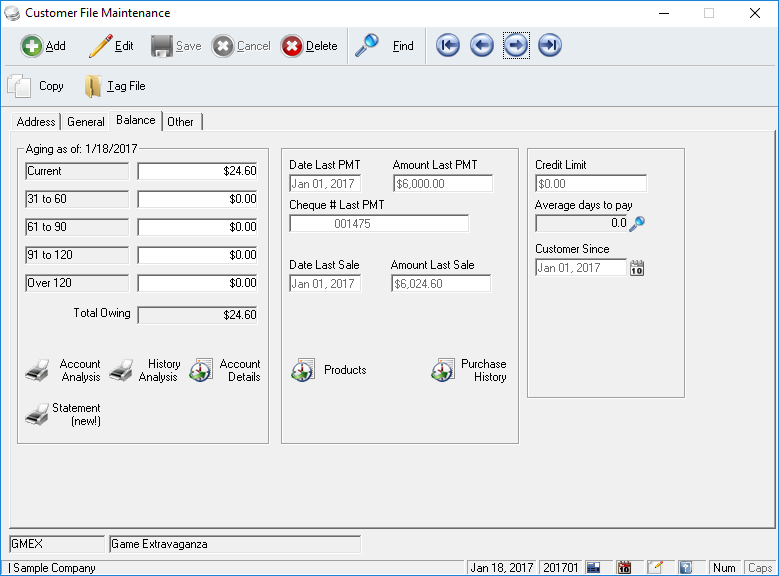The height and width of the screenshot is (576, 779).
Task: Click the Add customer icon
Action: click(x=32, y=46)
